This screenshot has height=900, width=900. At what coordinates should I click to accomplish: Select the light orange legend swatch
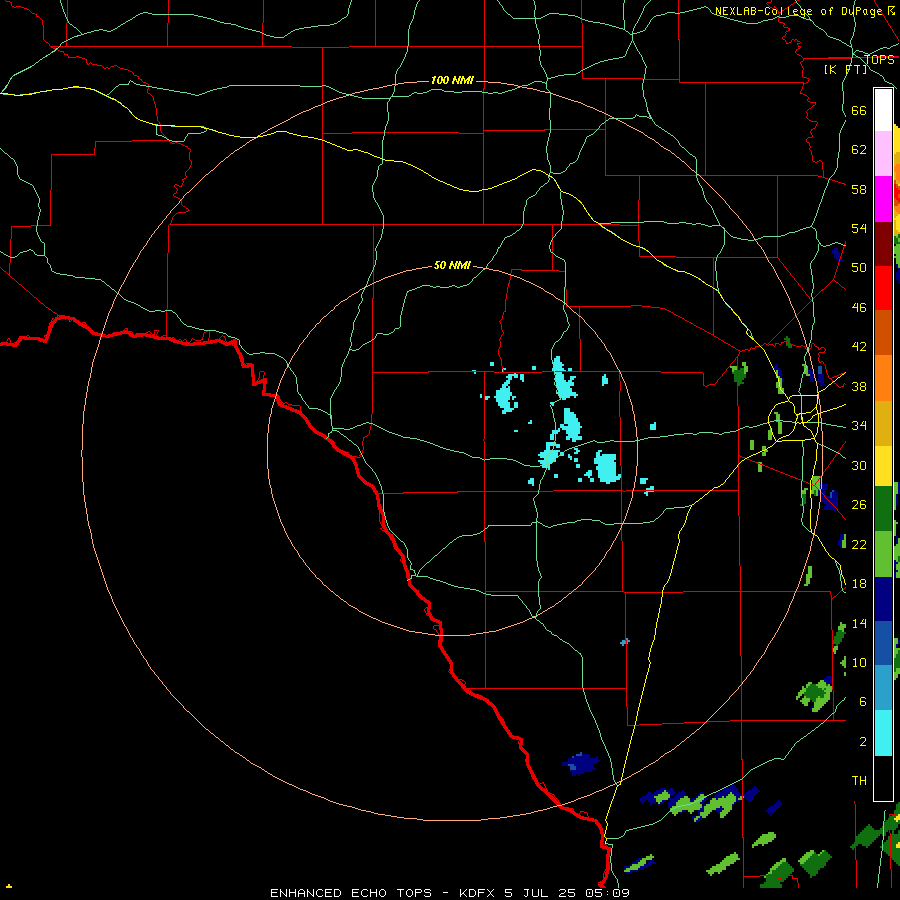click(883, 377)
